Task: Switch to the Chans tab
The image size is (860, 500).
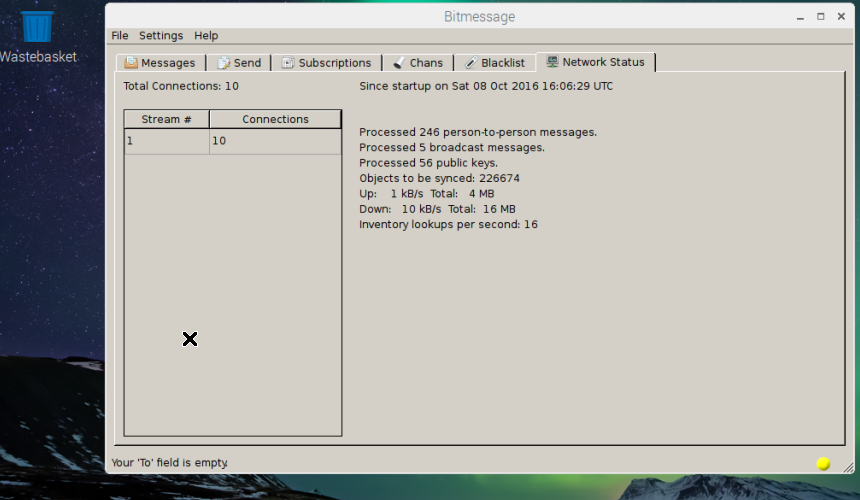Action: (x=418, y=63)
